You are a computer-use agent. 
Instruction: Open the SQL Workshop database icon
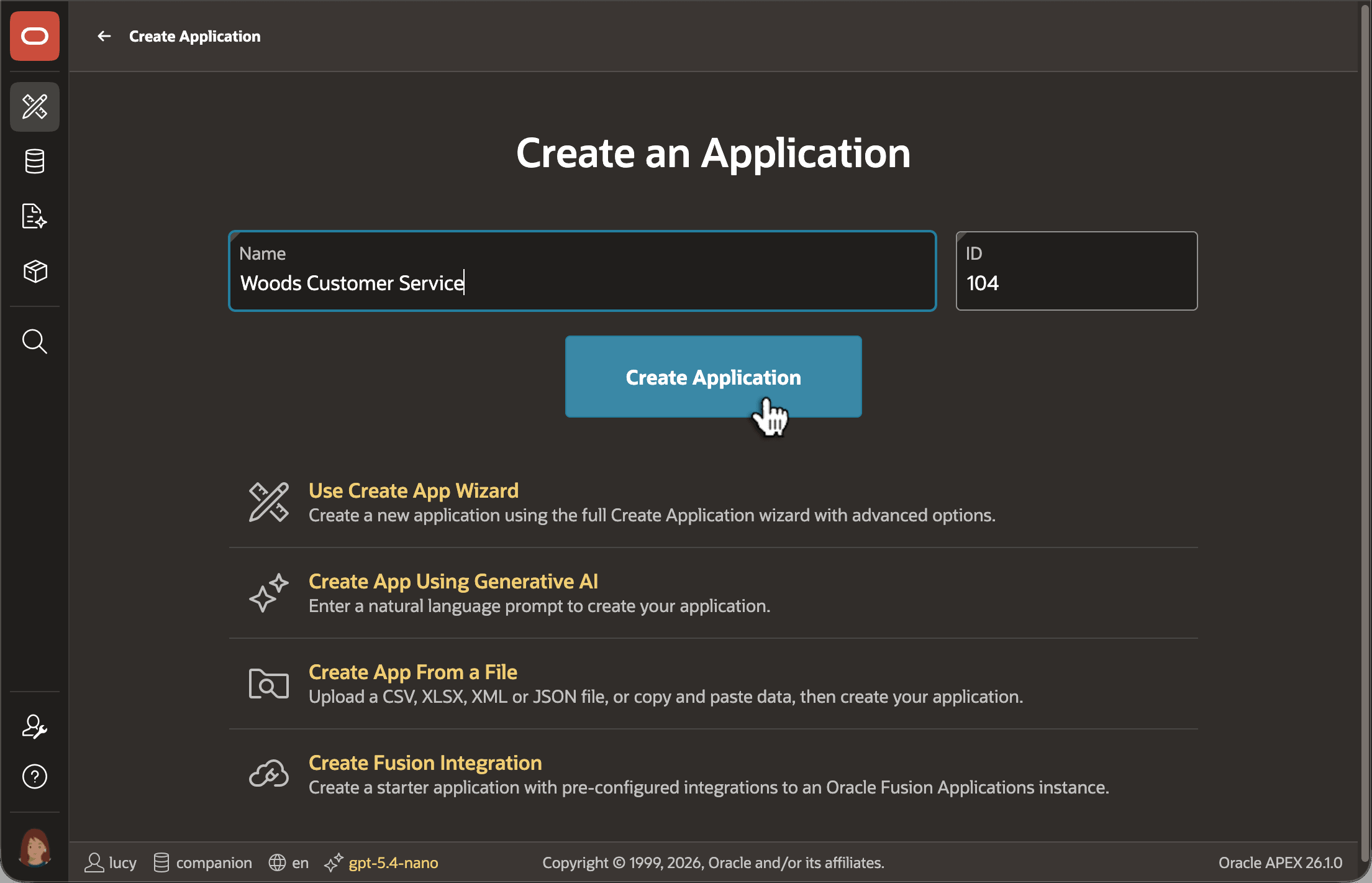[x=35, y=162]
